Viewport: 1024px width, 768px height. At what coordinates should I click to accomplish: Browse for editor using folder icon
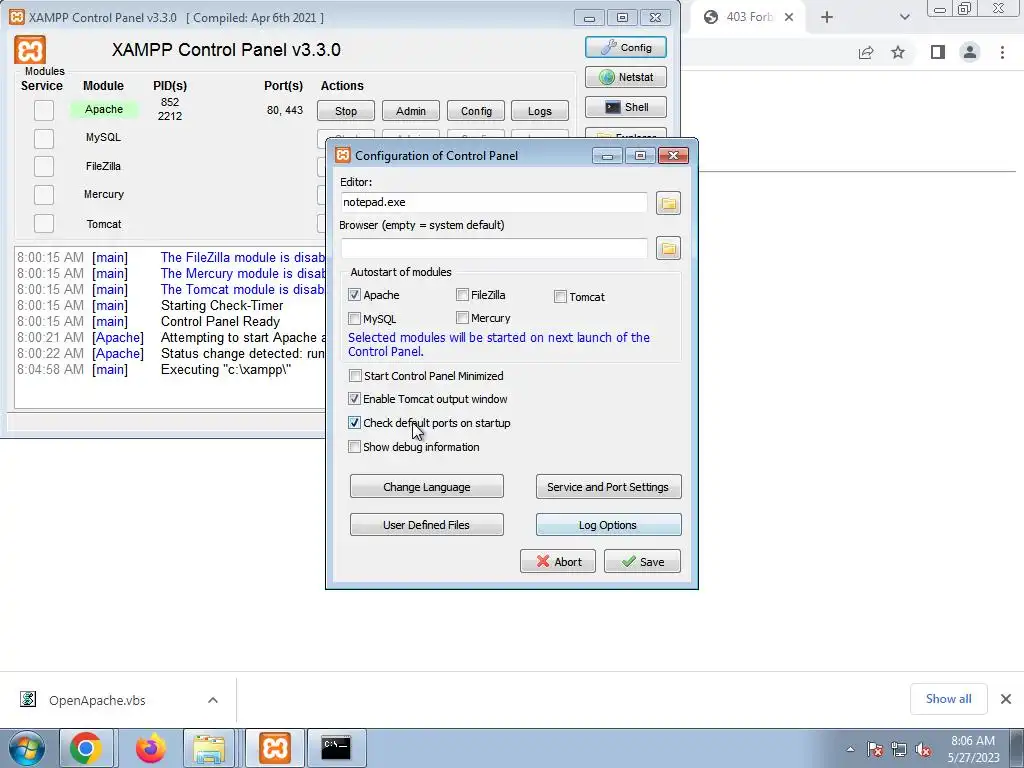[x=668, y=203]
